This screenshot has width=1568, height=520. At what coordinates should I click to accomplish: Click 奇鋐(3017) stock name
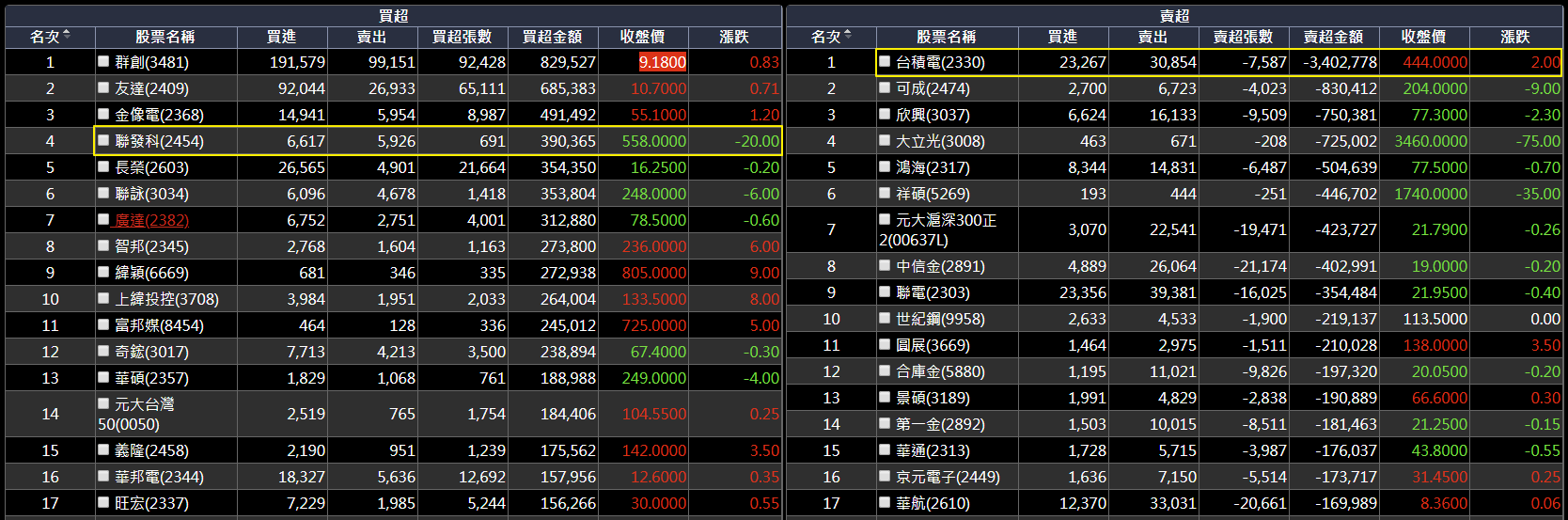(x=151, y=352)
